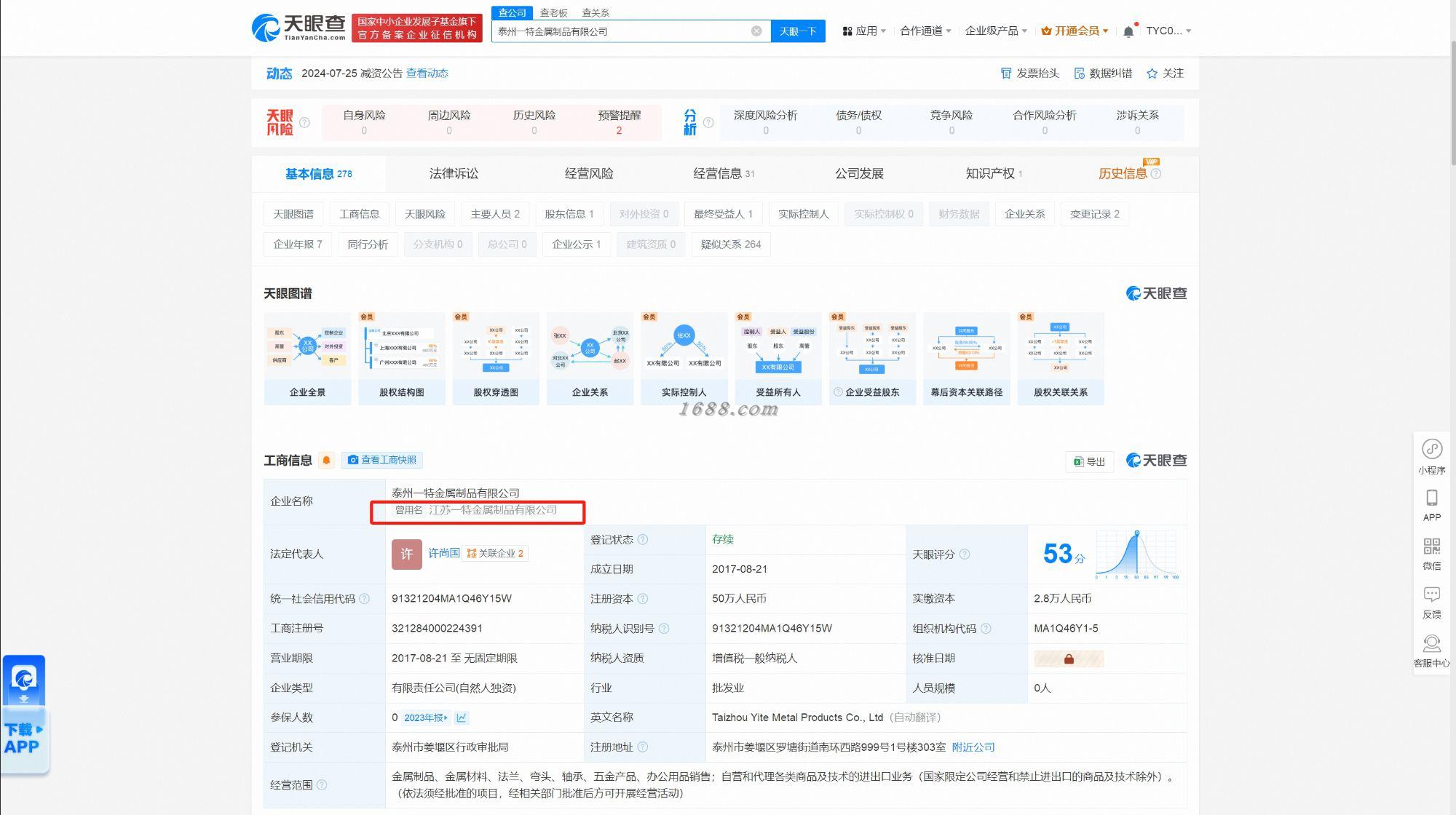1456x815 pixels.
Task: Star 关注 to follow this company
Action: [x=1165, y=73]
